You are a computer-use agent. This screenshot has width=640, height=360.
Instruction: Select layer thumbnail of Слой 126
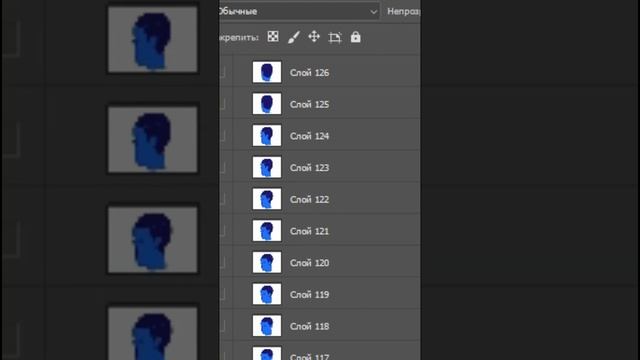[267, 72]
